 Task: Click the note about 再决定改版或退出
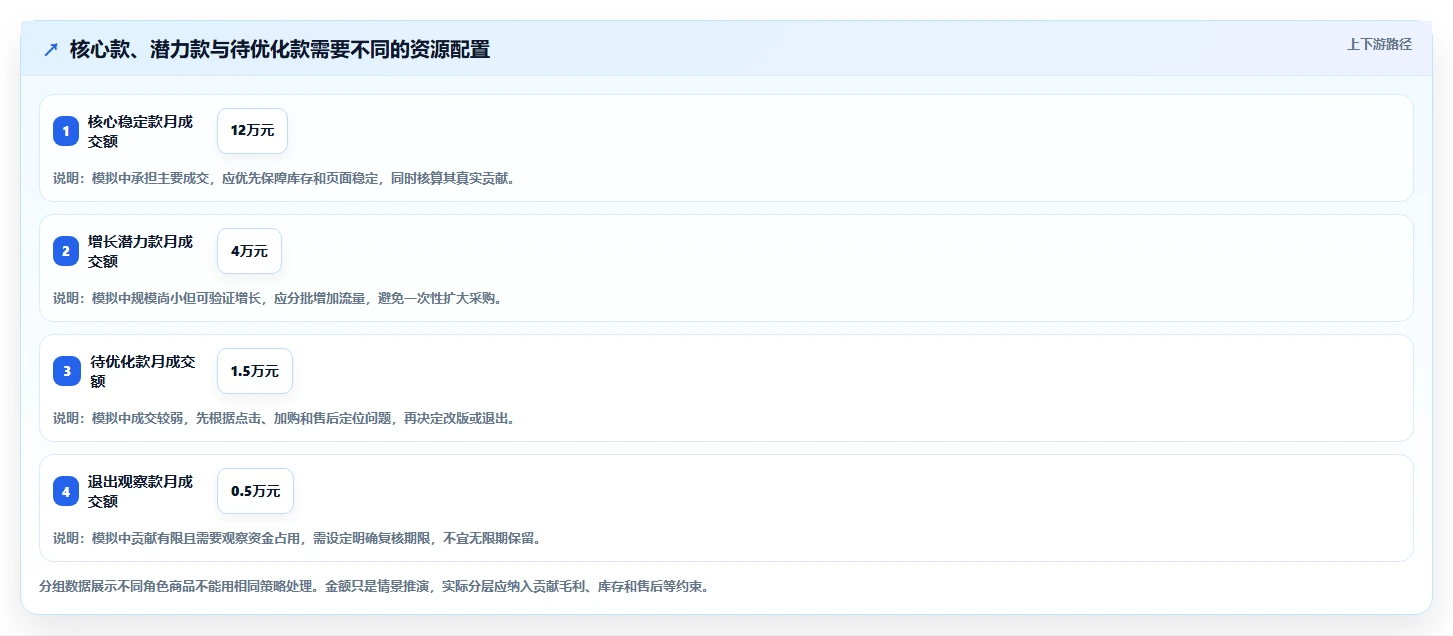[x=284, y=418]
